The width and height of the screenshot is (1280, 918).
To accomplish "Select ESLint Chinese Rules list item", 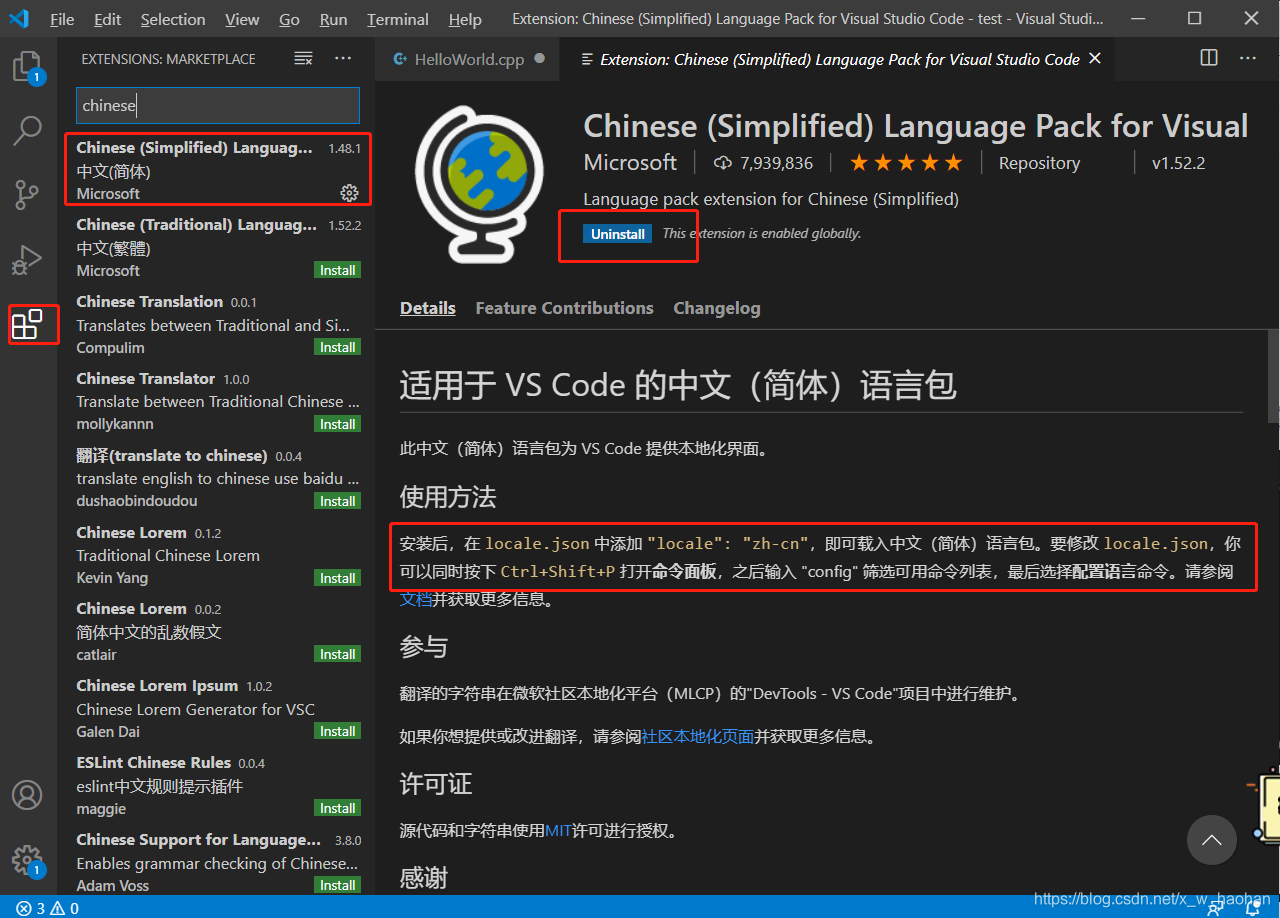I will [x=217, y=785].
